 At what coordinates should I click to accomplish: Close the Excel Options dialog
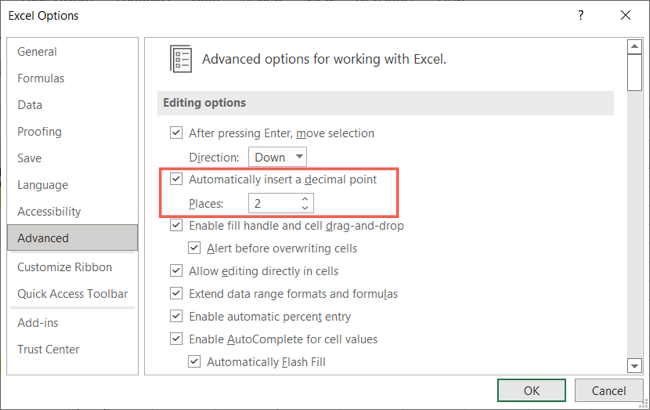[627, 16]
